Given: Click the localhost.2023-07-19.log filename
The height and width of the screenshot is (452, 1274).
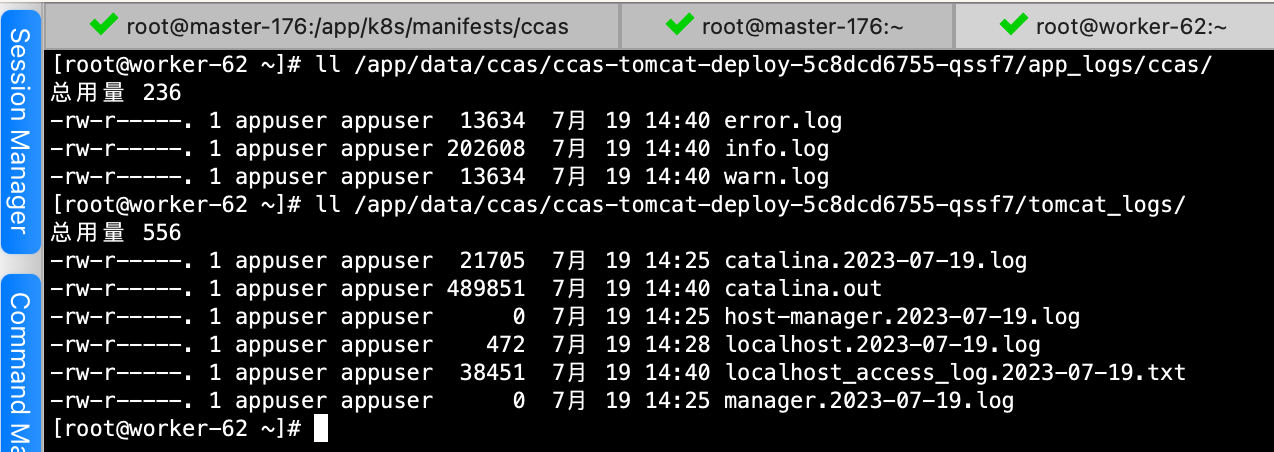Looking at the screenshot, I should pos(882,345).
